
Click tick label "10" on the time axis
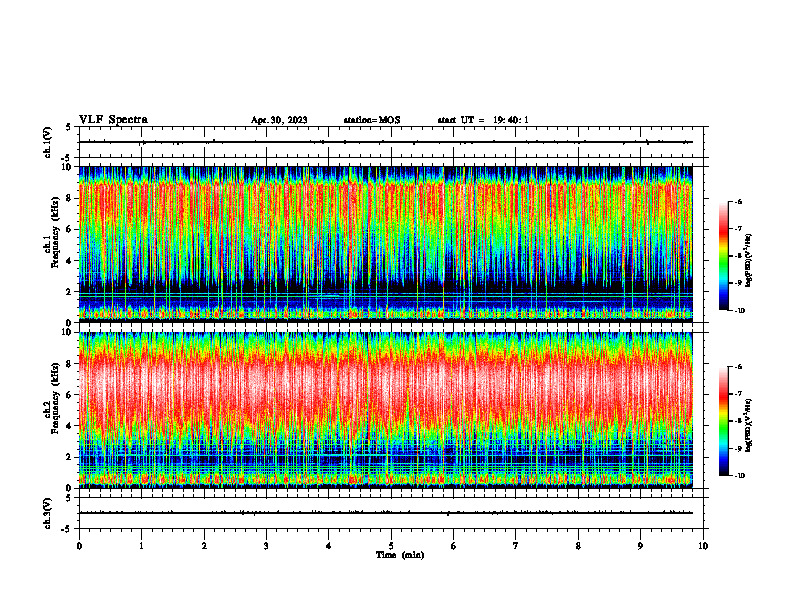pos(703,546)
